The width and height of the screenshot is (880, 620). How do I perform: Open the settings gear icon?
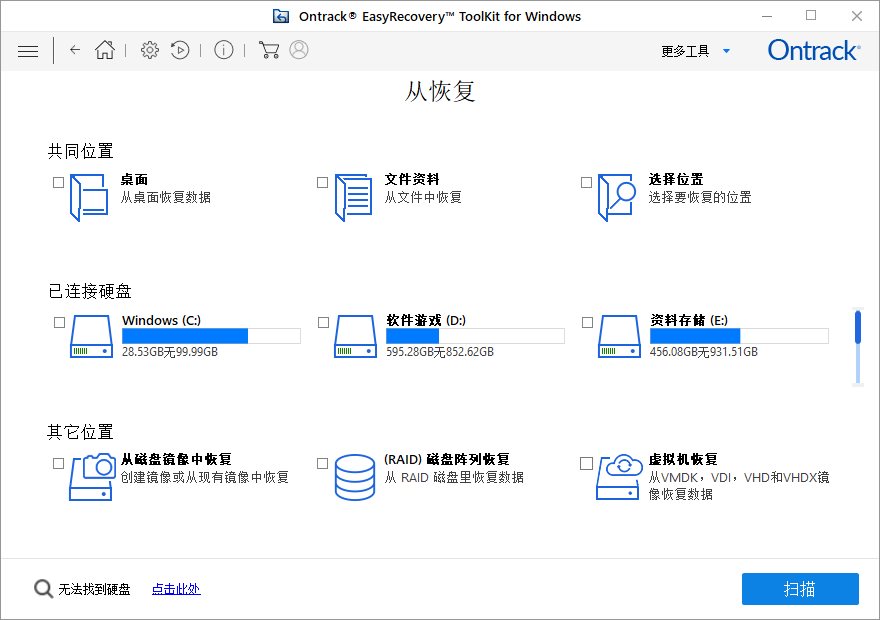pyautogui.click(x=150, y=50)
